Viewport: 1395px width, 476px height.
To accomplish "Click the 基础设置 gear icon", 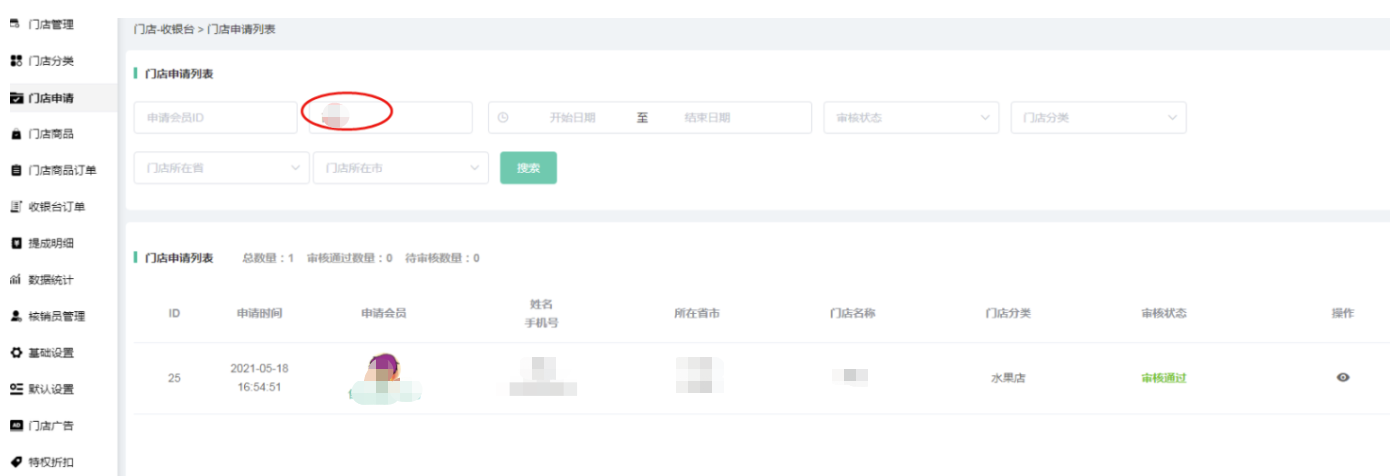I will click(15, 353).
